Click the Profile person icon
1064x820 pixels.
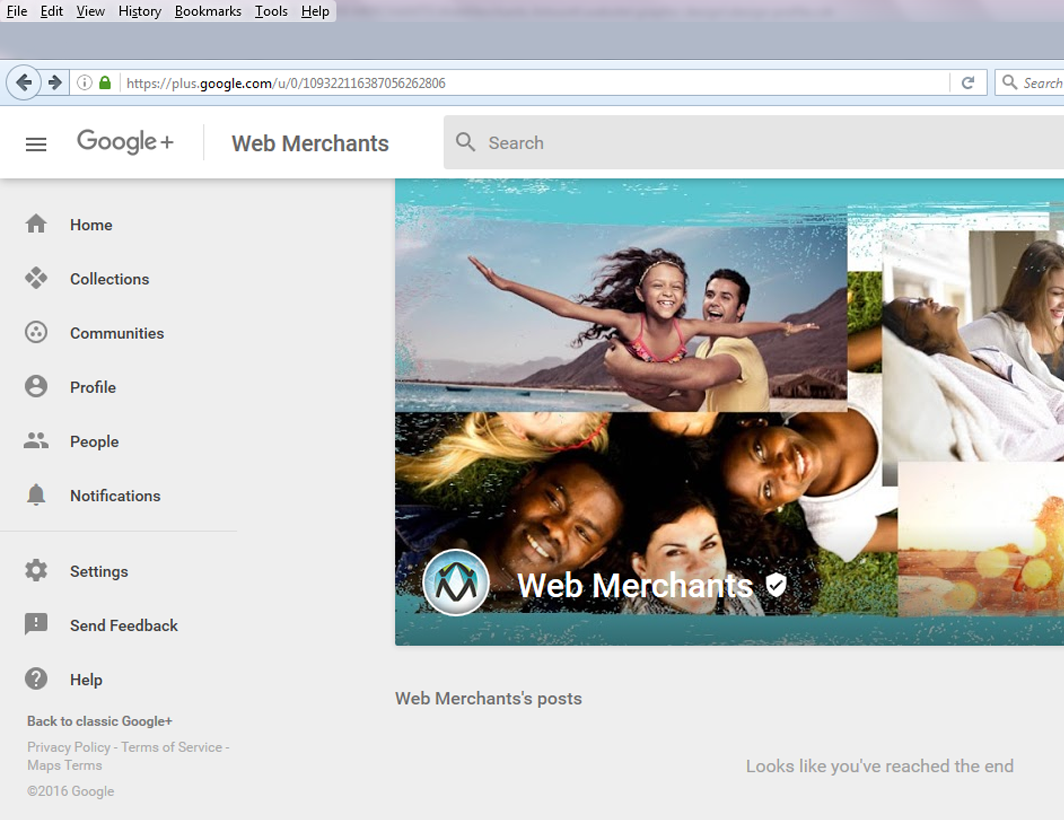pyautogui.click(x=36, y=386)
